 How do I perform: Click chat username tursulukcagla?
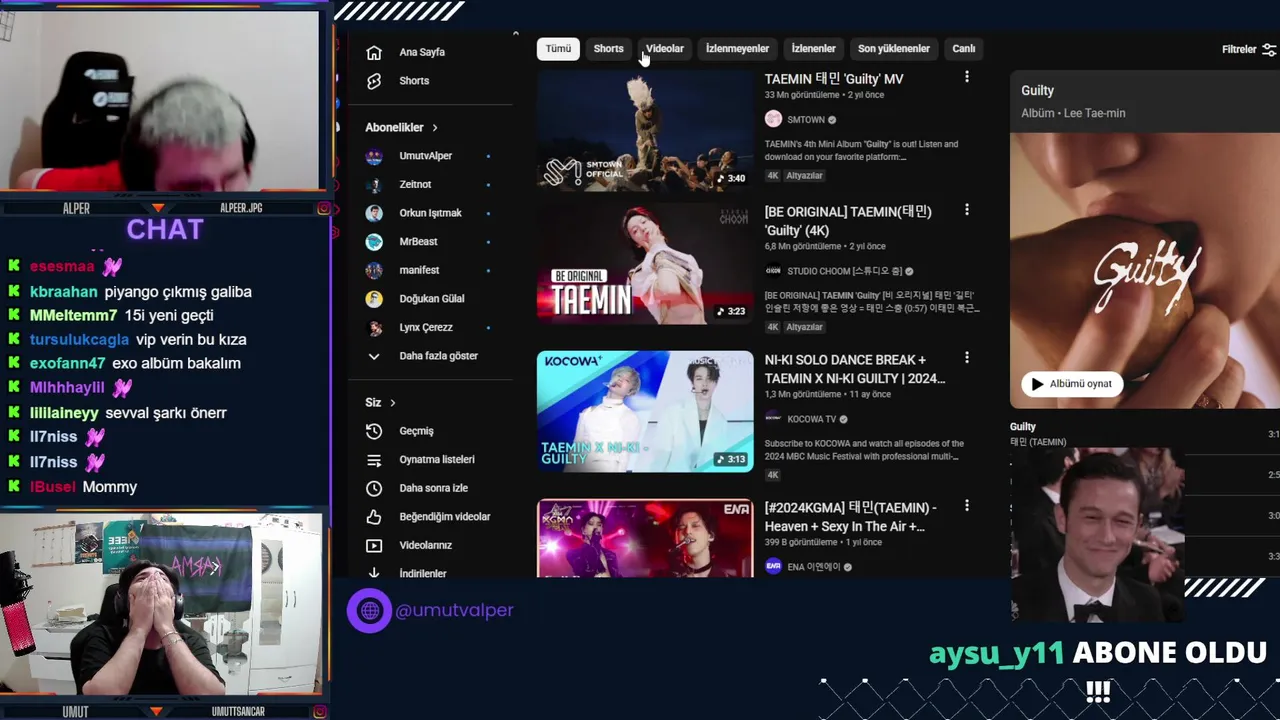coord(79,340)
